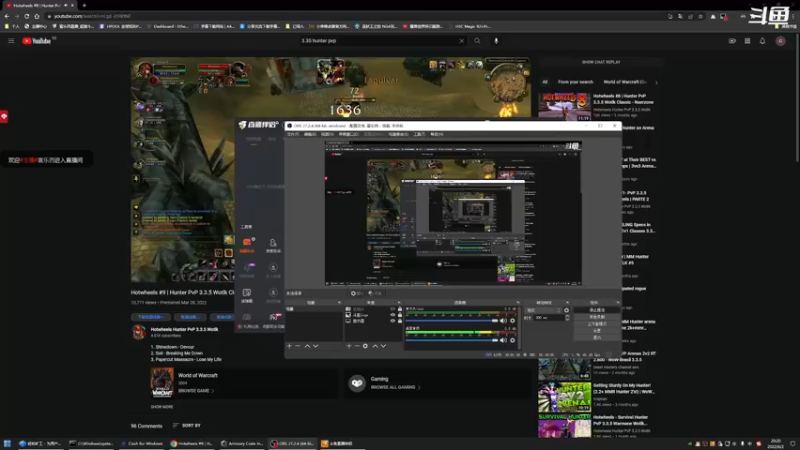This screenshot has height=450, width=800.
Task: Open BROWSE GAME link for World of Warcraft
Action: click(x=195, y=391)
